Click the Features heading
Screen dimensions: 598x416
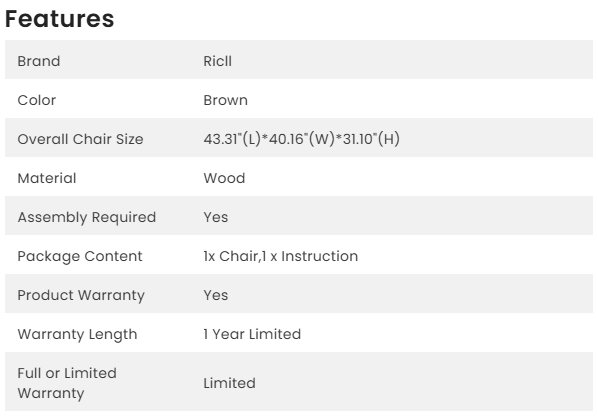click(59, 18)
